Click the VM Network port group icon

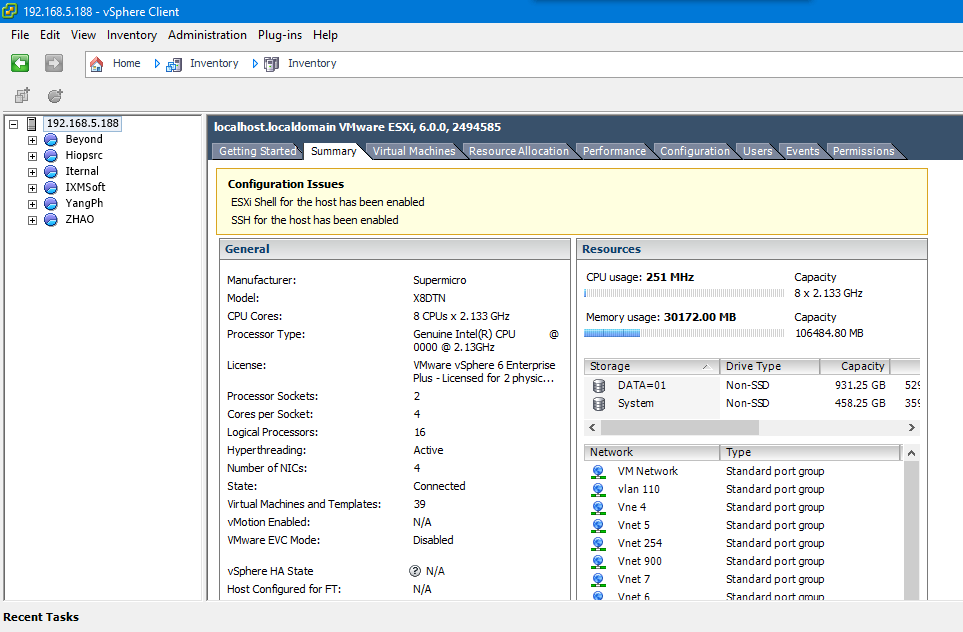pos(598,472)
